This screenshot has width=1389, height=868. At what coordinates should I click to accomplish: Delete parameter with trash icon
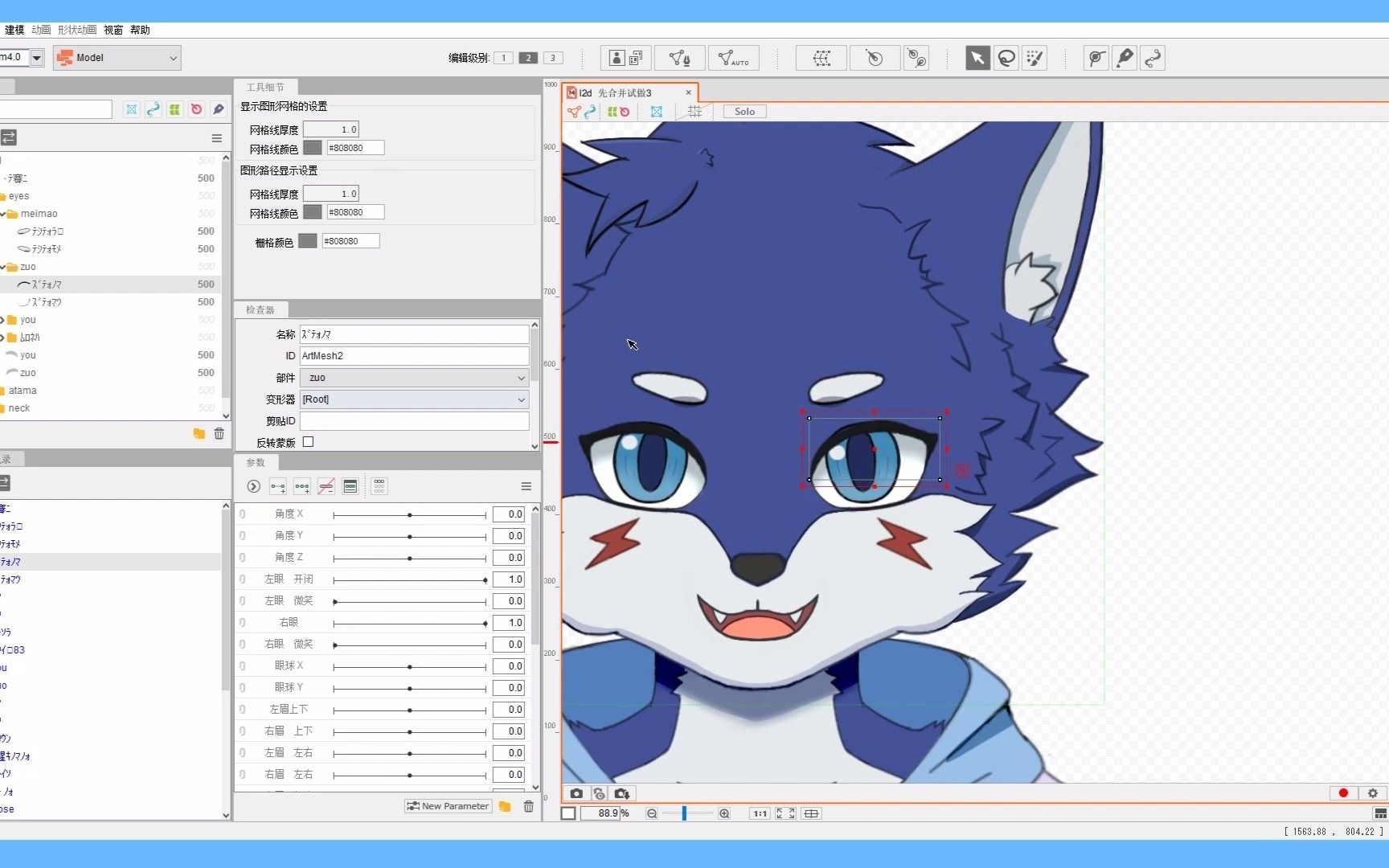[528, 806]
